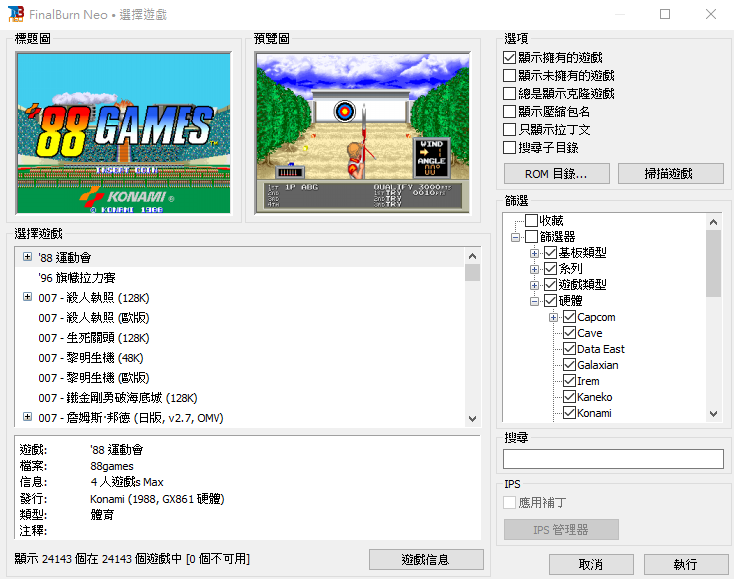This screenshot has height=579, width=734.
Task: Maximize the FinalBurn Neo window
Action: tap(665, 14)
